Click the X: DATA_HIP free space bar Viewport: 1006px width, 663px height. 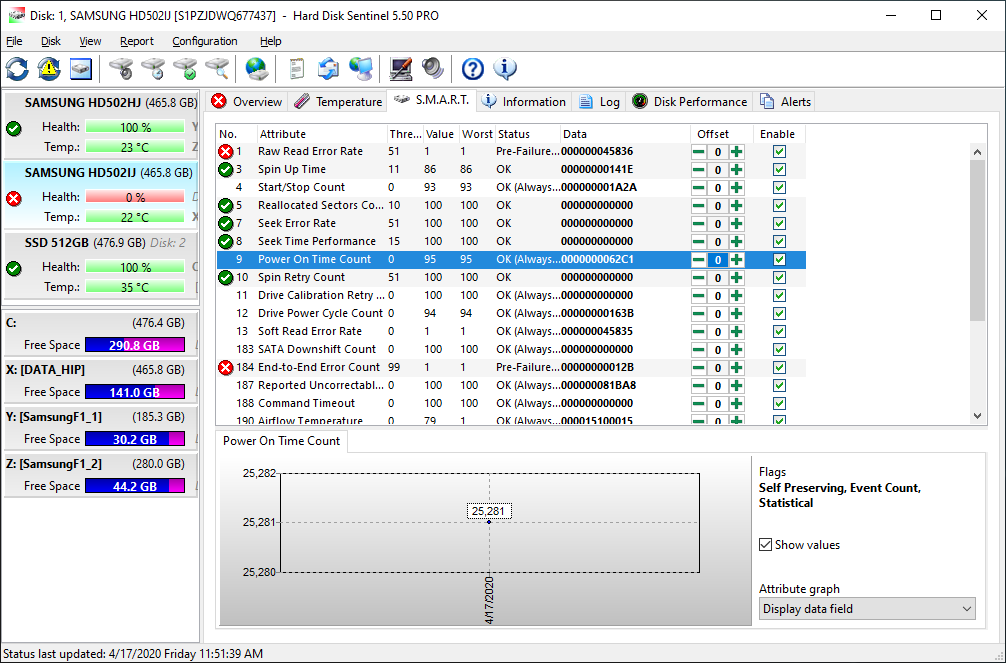pyautogui.click(x=135, y=392)
